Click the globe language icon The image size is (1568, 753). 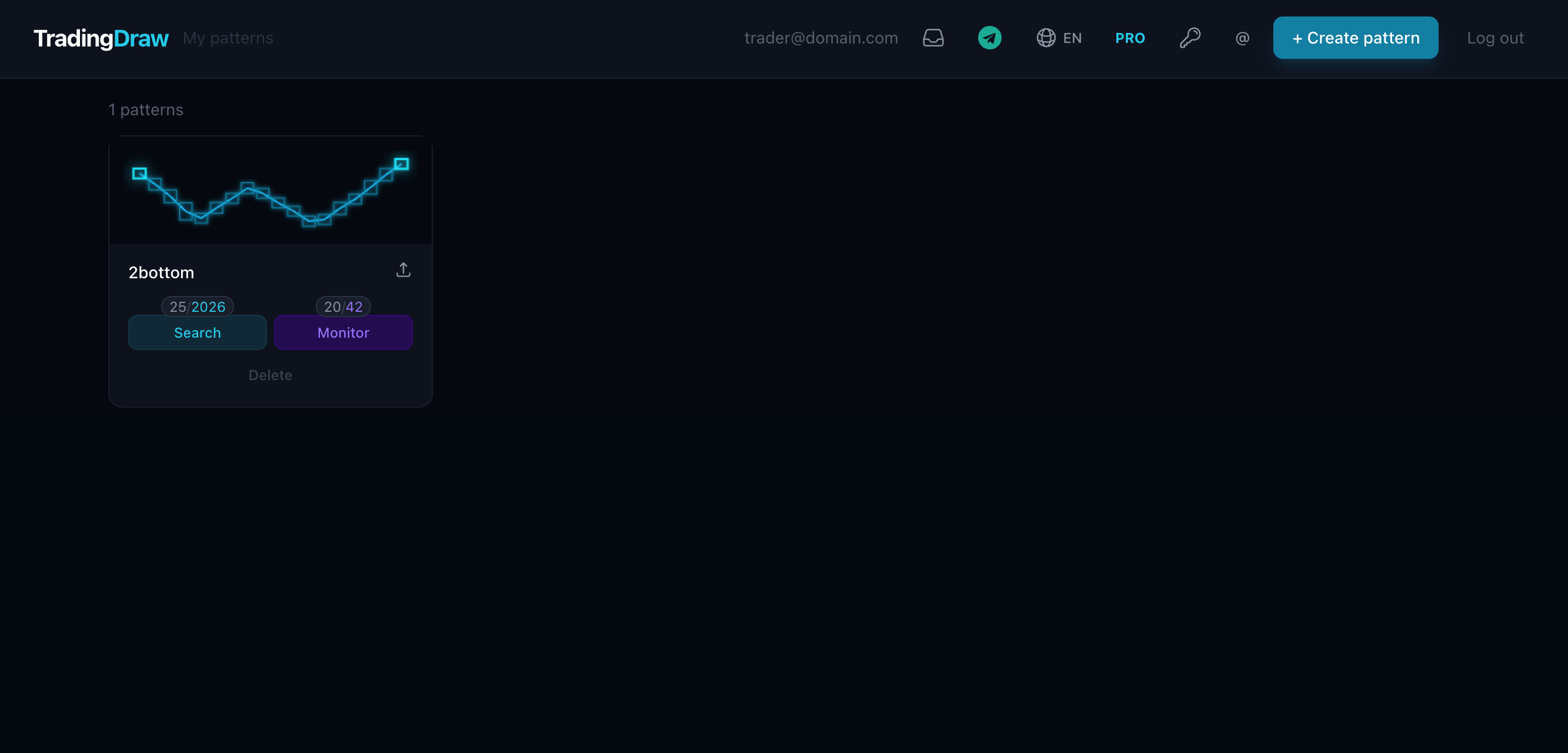click(1046, 38)
